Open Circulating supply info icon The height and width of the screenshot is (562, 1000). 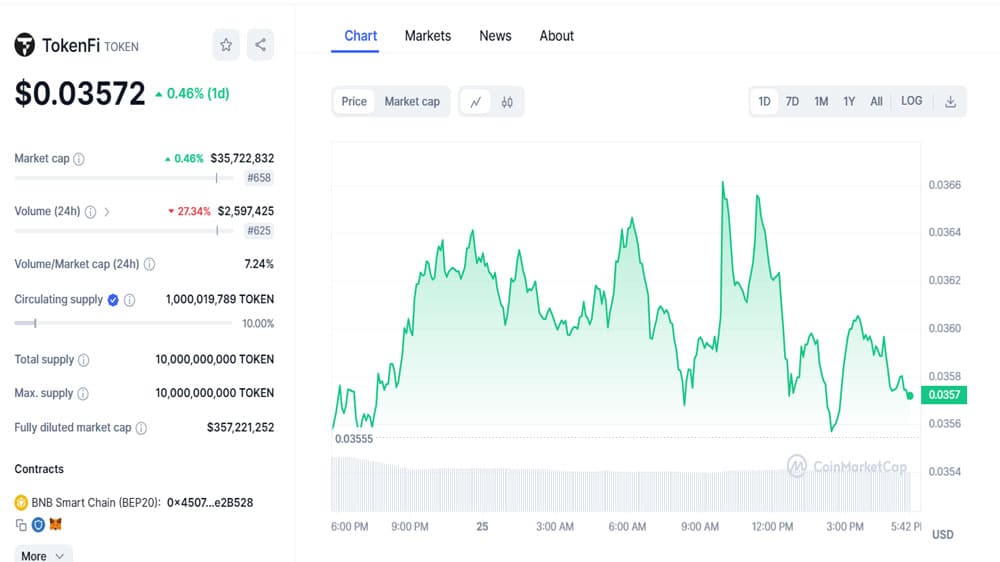click(x=129, y=300)
